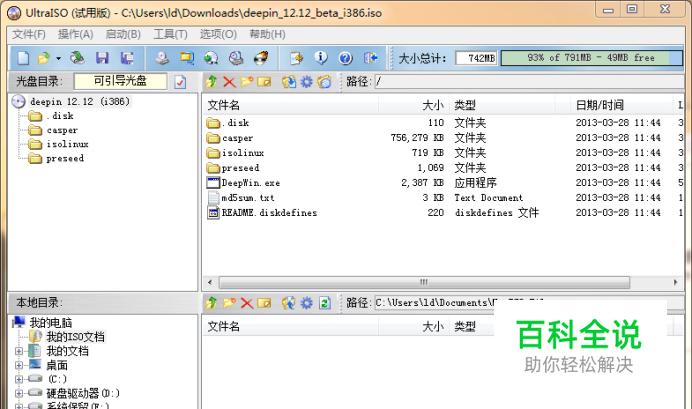Click the Save As icon
The width and height of the screenshot is (692, 409).
[127, 58]
